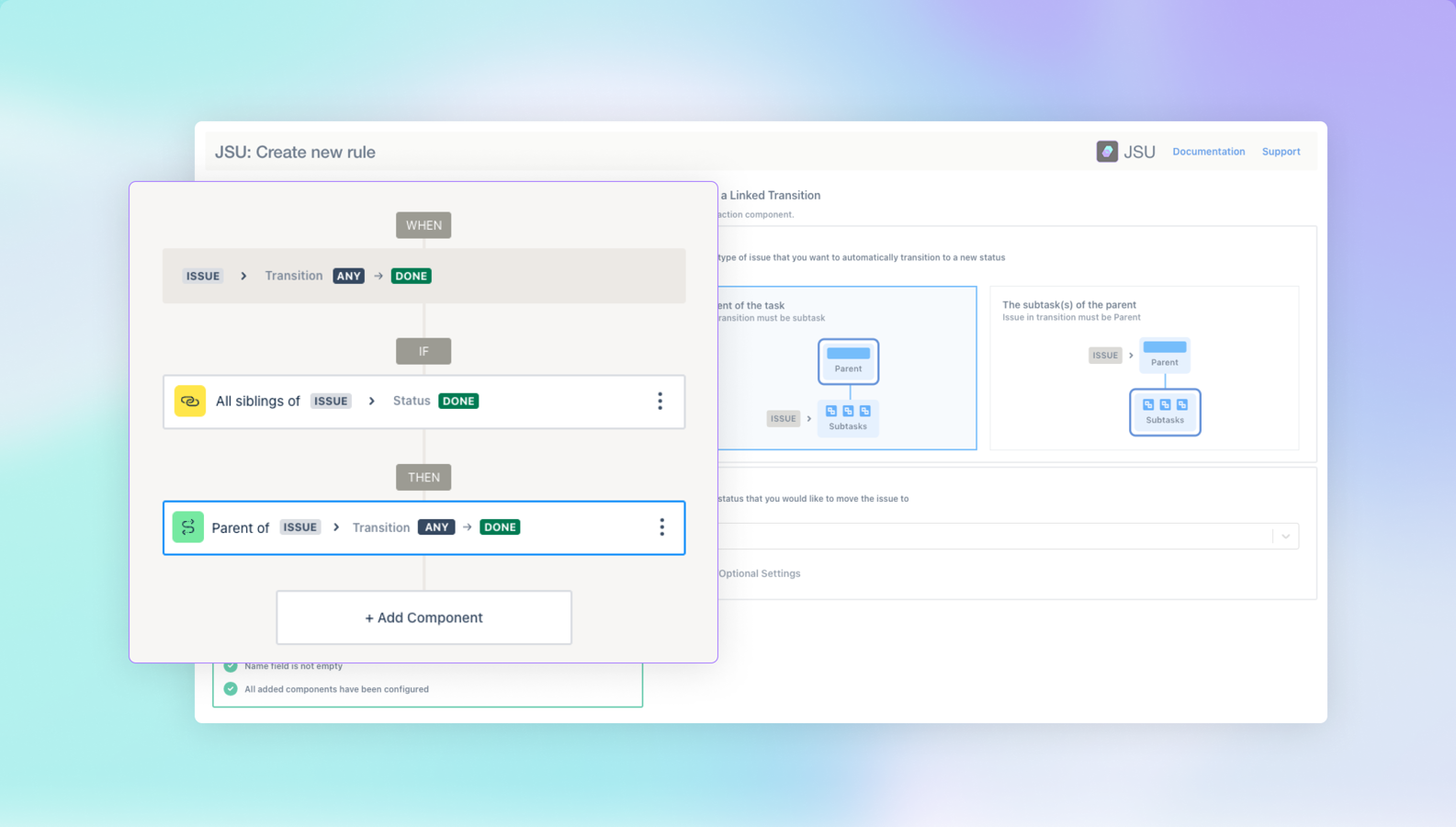Click the green transition icon for Parent of

point(188,527)
